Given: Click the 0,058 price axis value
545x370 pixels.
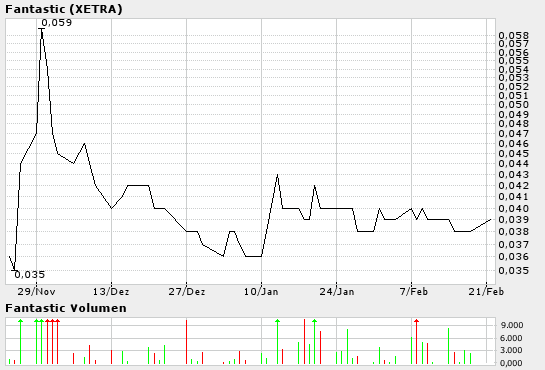Looking at the screenshot, I should [x=514, y=35].
